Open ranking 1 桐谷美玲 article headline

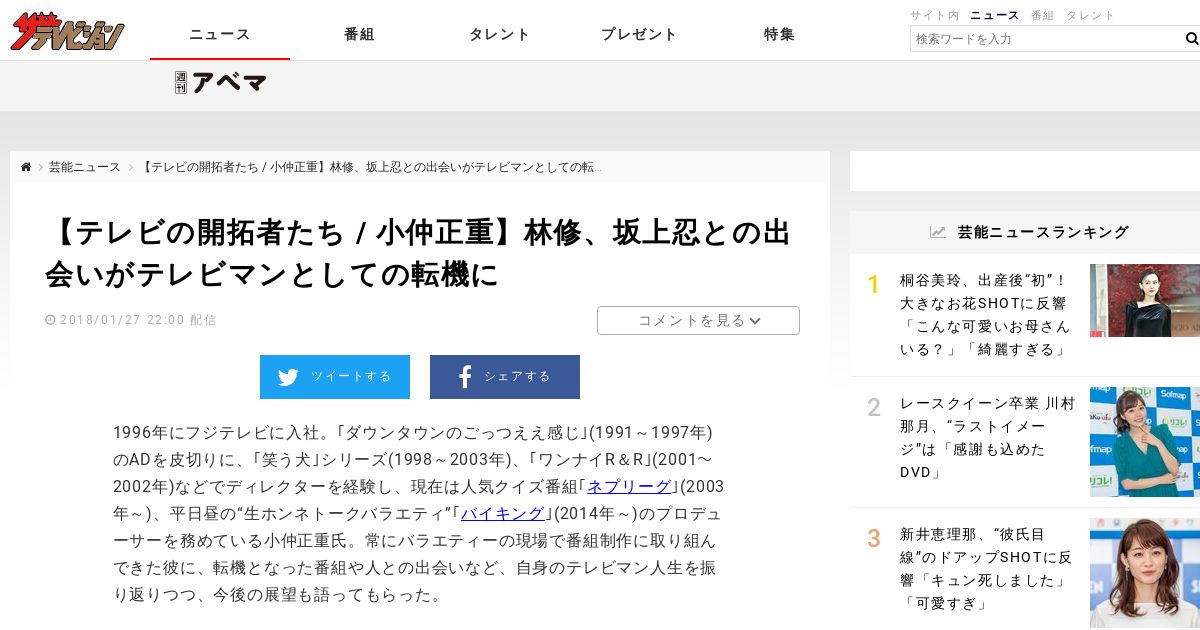985,315
